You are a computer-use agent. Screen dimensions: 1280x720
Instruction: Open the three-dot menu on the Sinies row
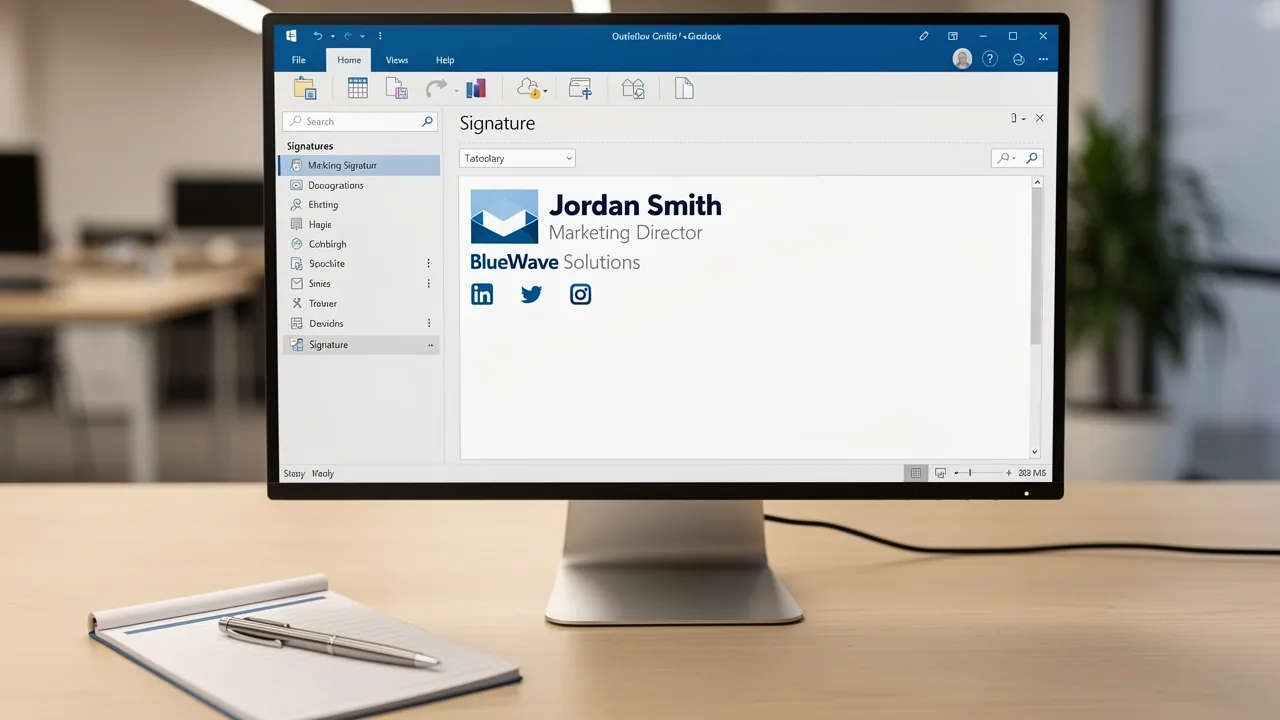pos(429,284)
